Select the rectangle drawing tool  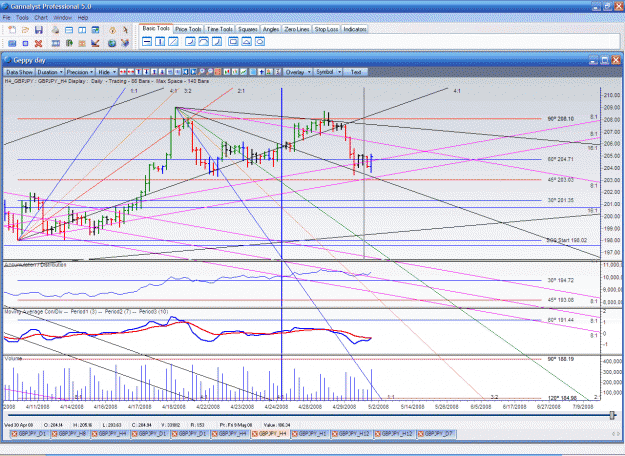233,41
